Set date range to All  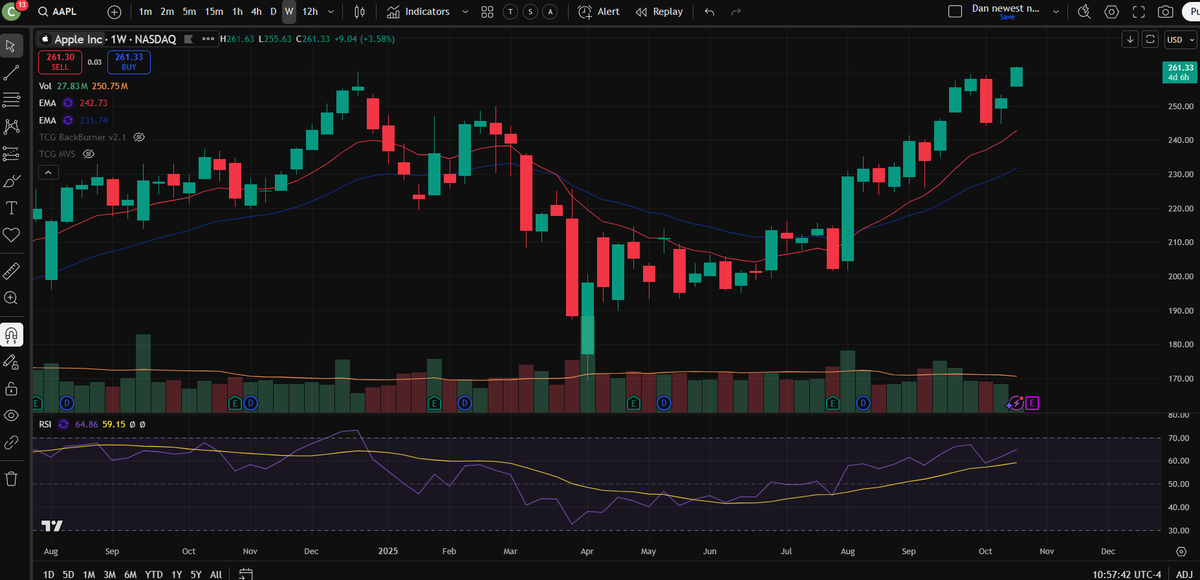pos(216,574)
